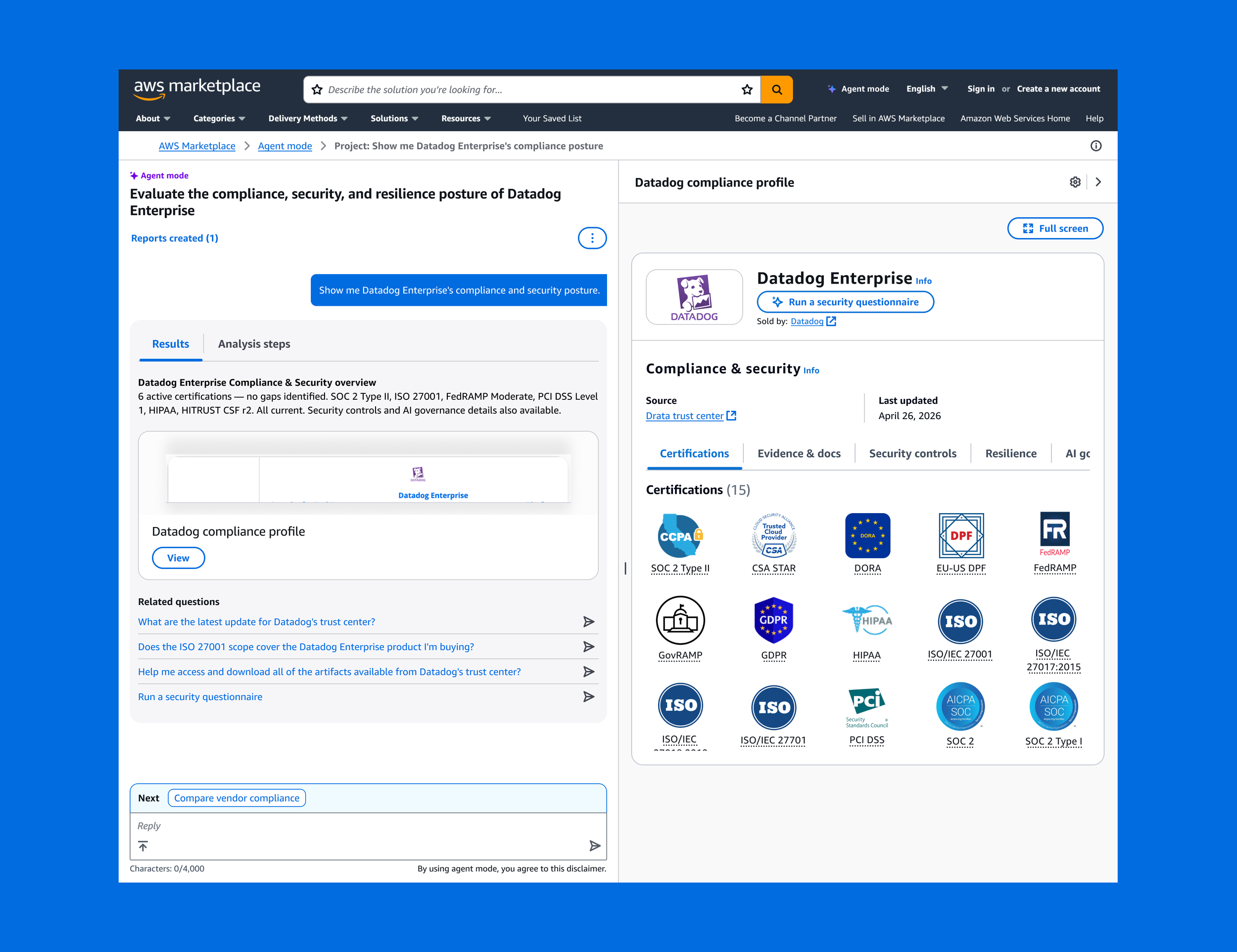This screenshot has width=1237, height=952.
Task: Click the Datadog logo in the profile card
Action: [x=694, y=297]
